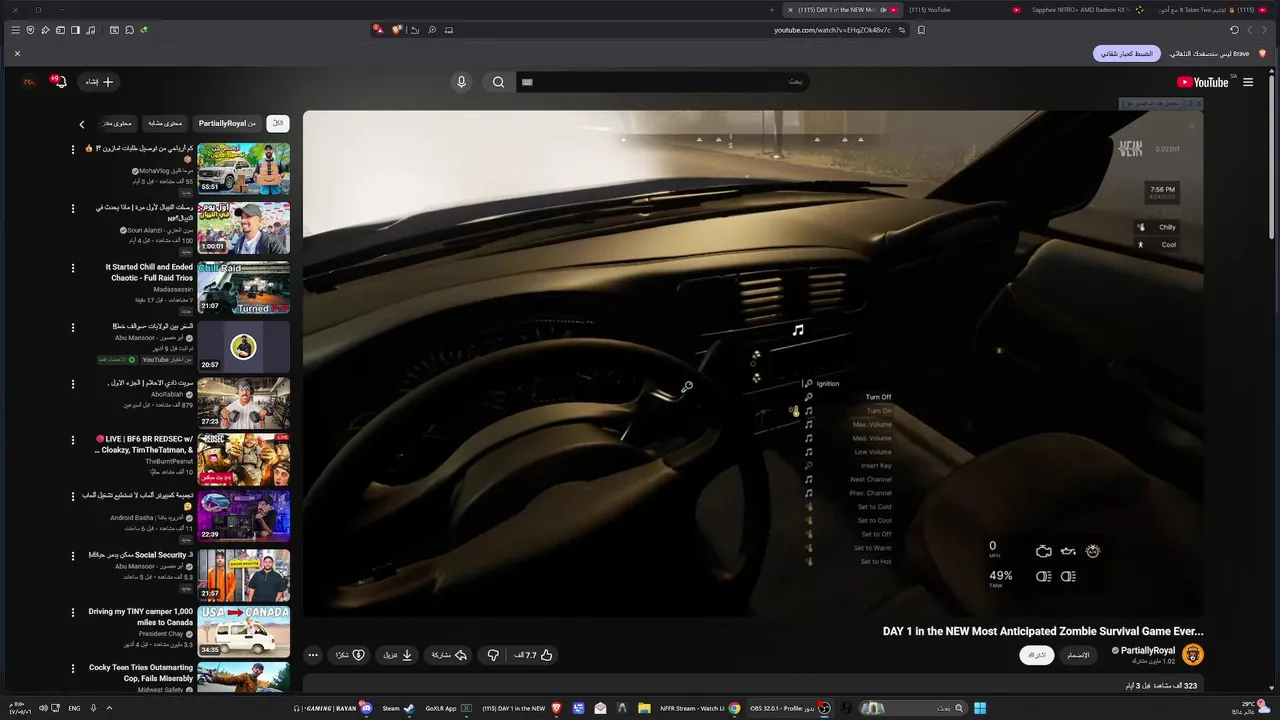The width and height of the screenshot is (1280, 720).
Task: Open the Brave Rewards triangle icon
Action: coord(378,30)
